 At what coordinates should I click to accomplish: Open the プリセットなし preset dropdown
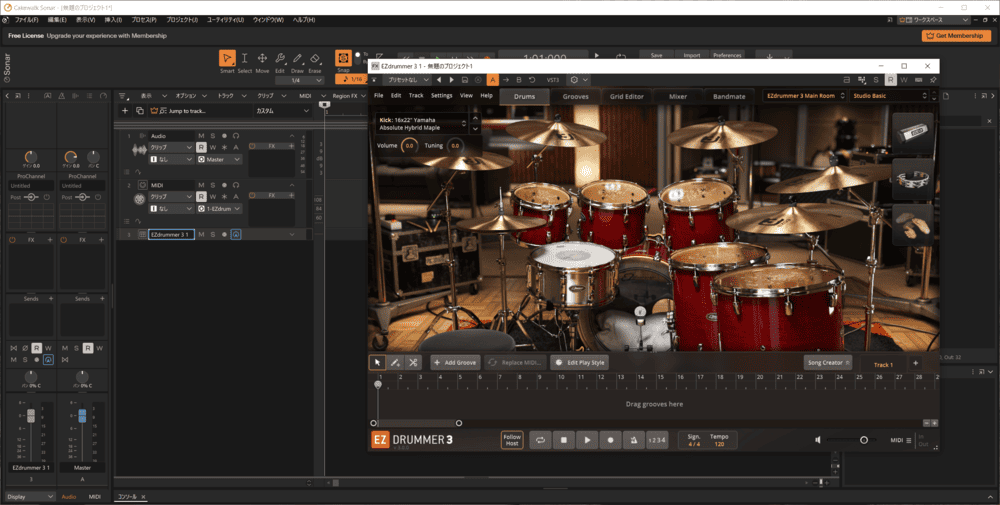tap(408, 80)
